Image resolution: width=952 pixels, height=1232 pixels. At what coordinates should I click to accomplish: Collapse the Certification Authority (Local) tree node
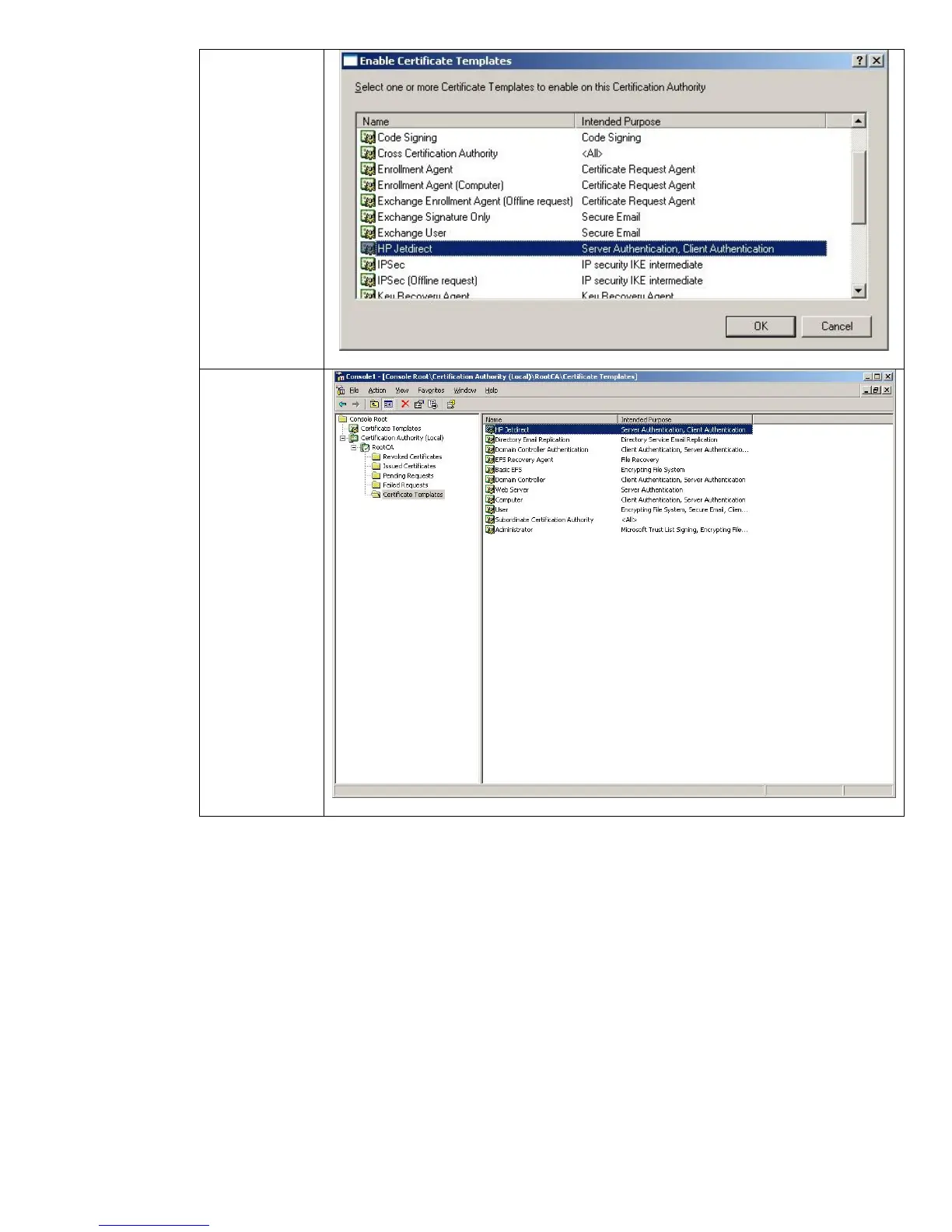tap(343, 438)
